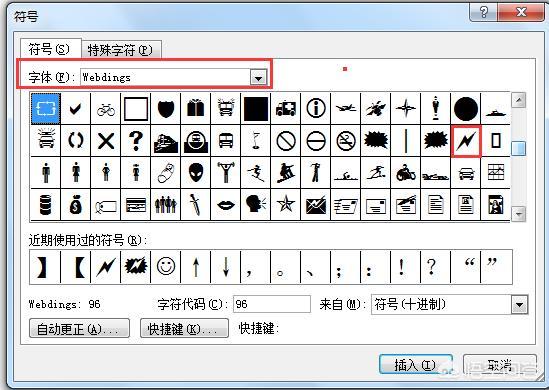Pick the shield symbol

166,109
